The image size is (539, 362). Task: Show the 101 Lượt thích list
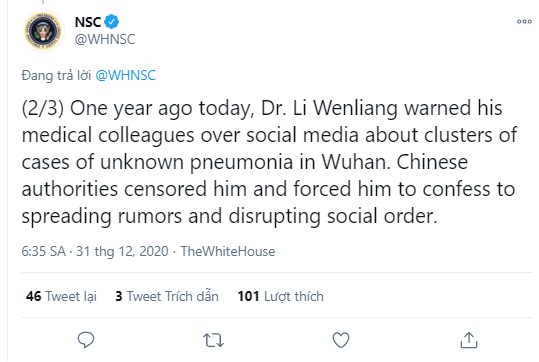[x=280, y=296]
